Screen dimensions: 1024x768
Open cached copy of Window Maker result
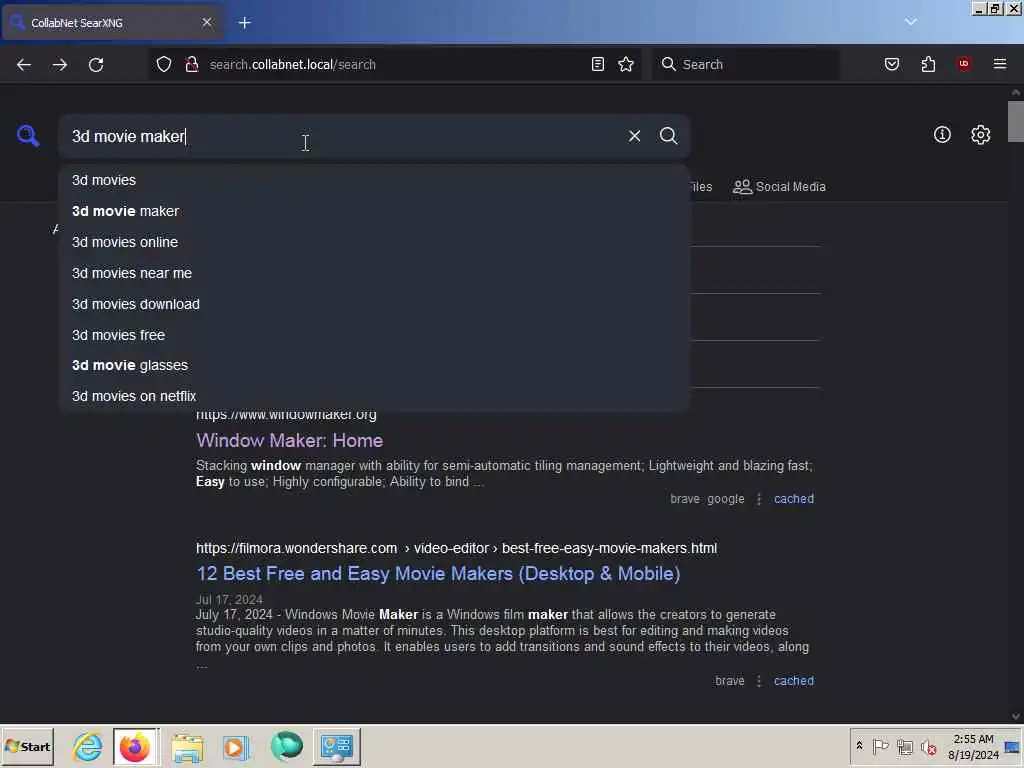[793, 499]
